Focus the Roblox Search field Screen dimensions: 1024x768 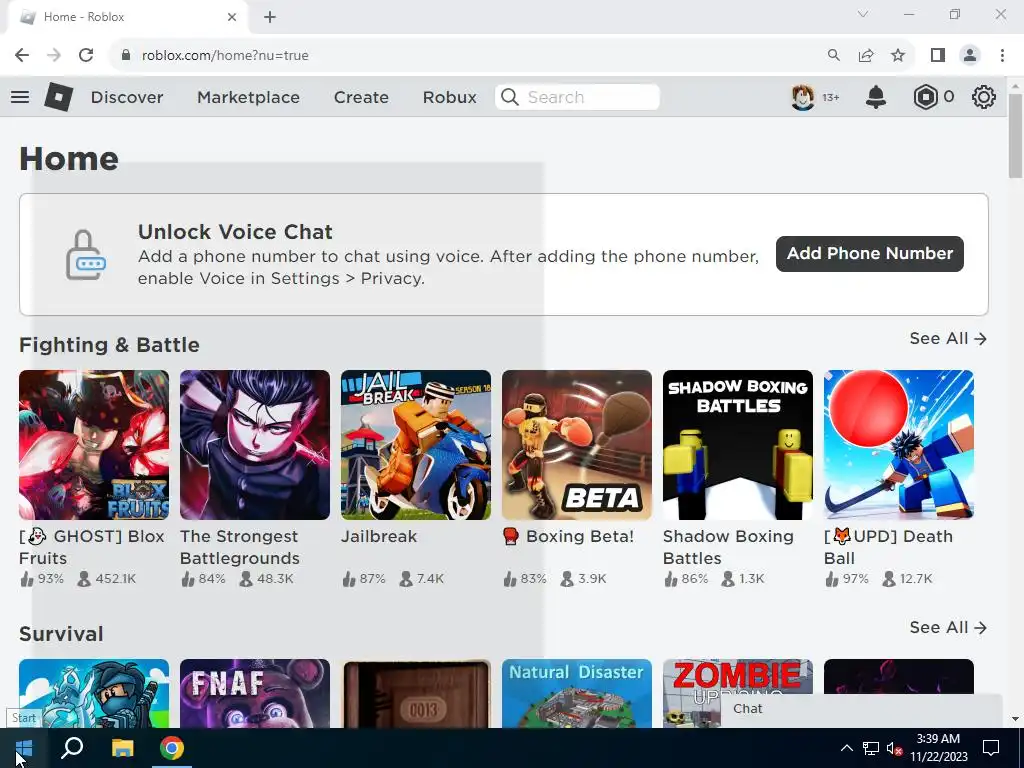(x=577, y=97)
